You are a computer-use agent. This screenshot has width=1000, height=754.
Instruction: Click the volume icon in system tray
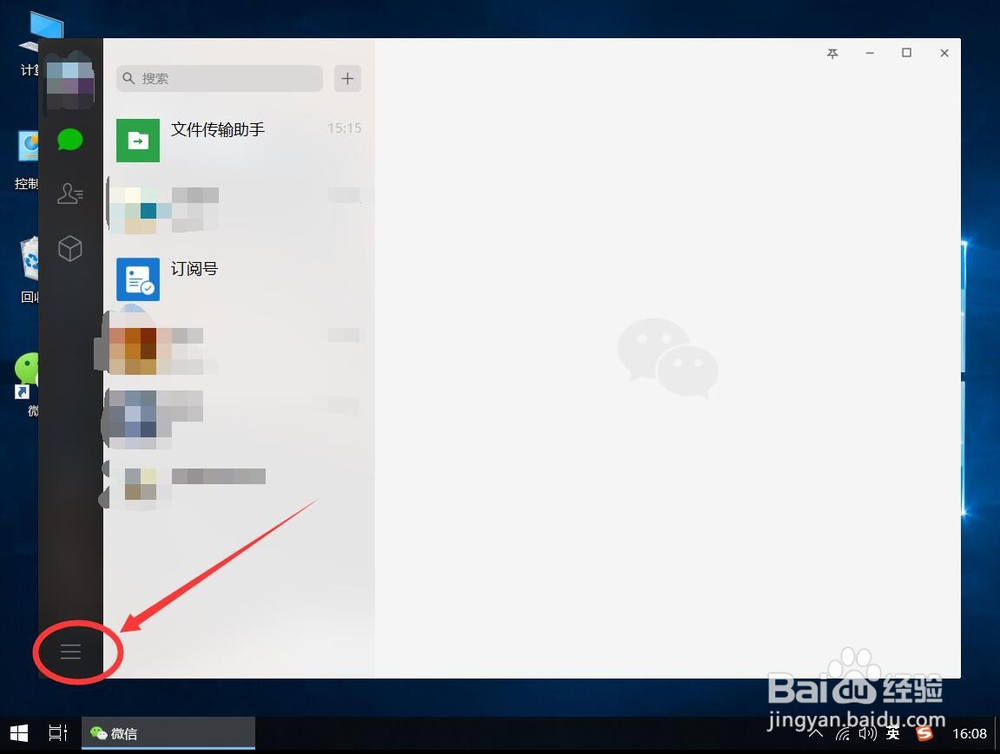[867, 734]
